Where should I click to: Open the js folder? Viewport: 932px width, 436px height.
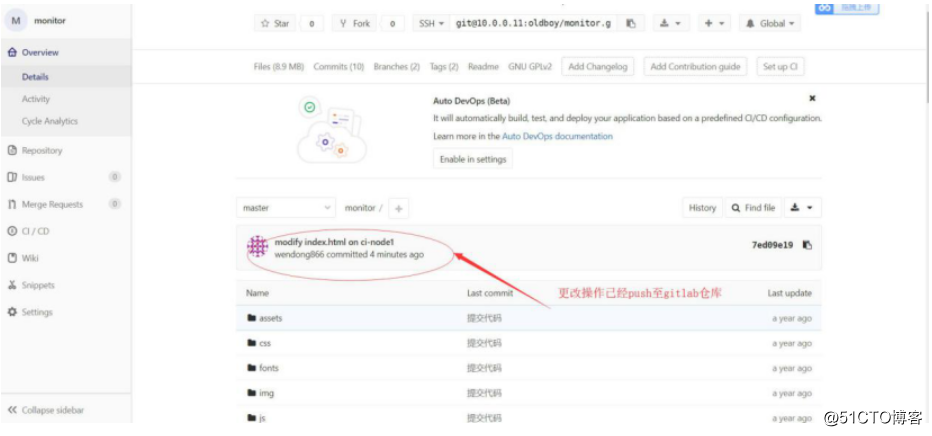click(262, 418)
